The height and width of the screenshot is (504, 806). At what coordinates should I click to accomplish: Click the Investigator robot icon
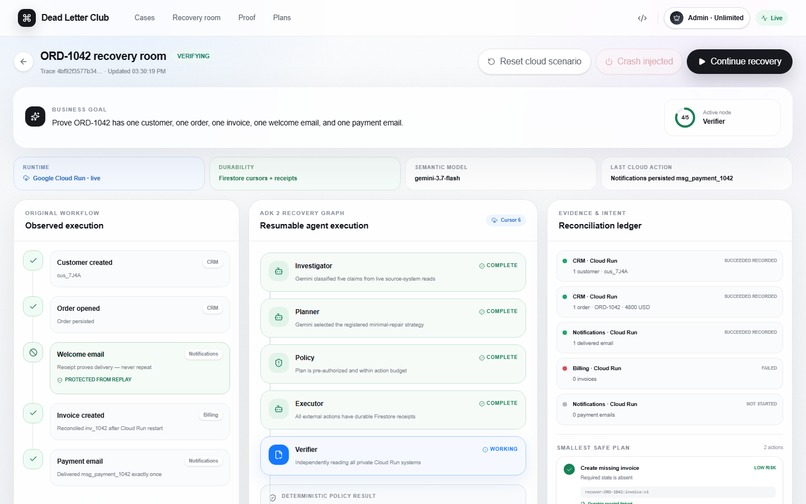click(x=279, y=271)
